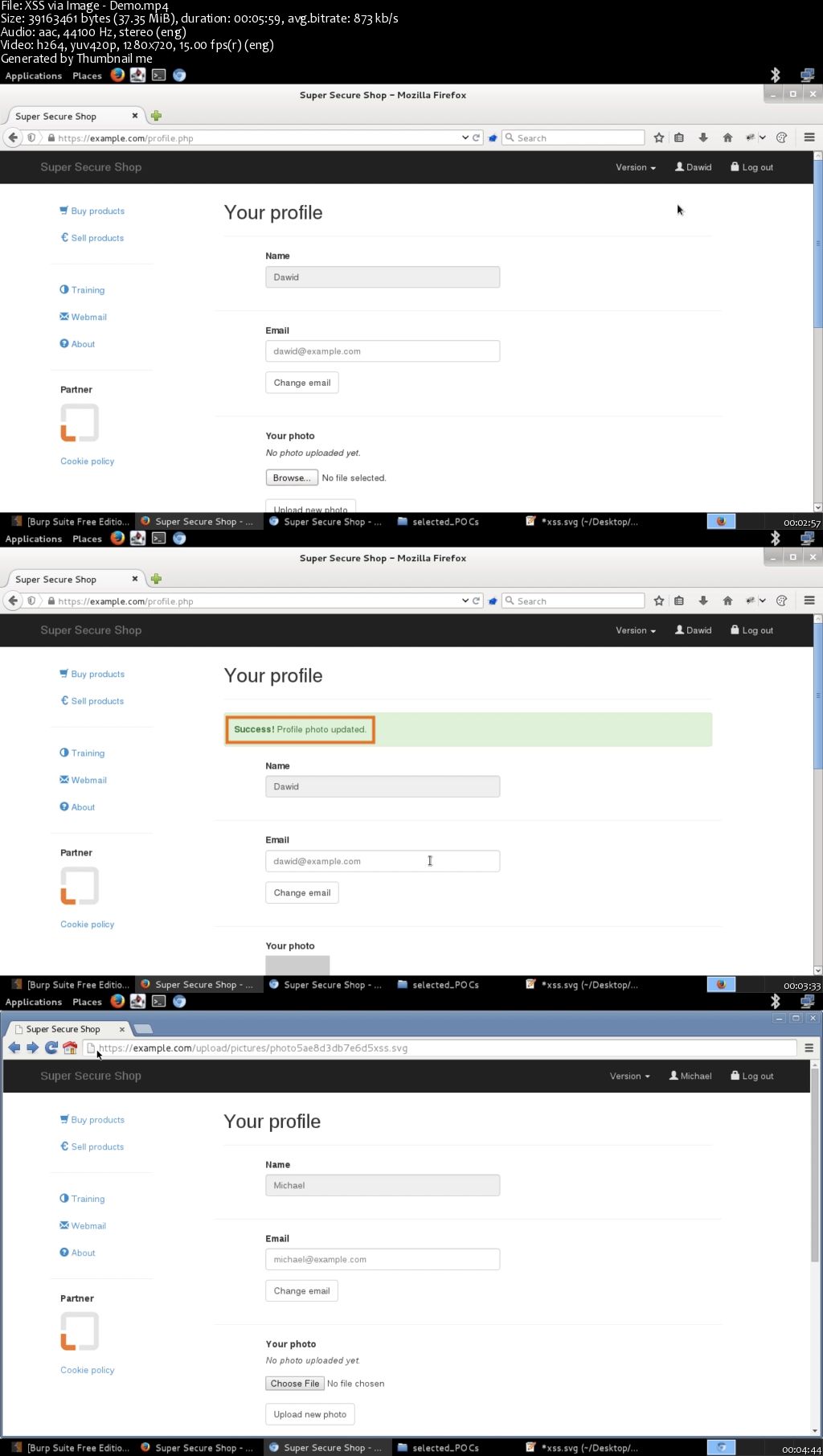Click Cookie policy link in 00:02:57 frame

coord(88,461)
